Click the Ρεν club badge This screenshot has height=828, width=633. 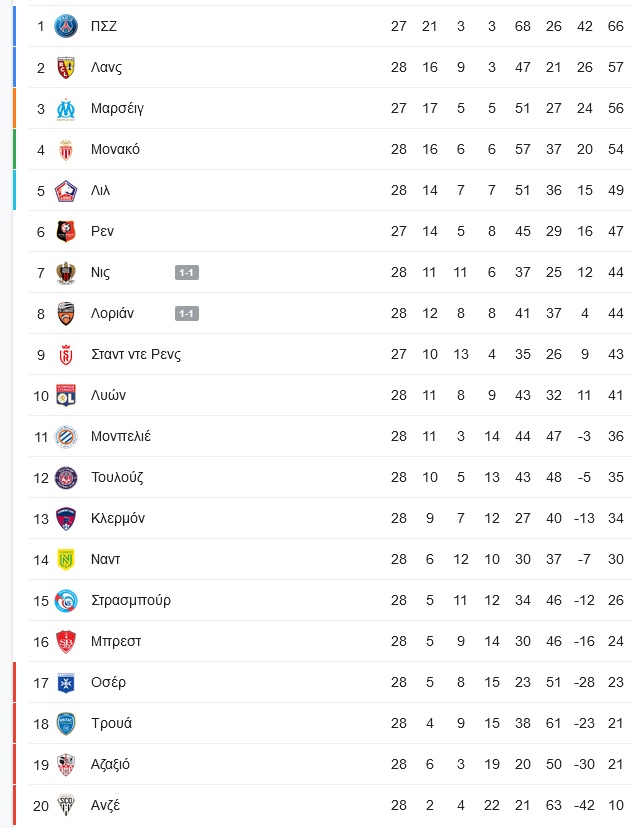pos(66,232)
